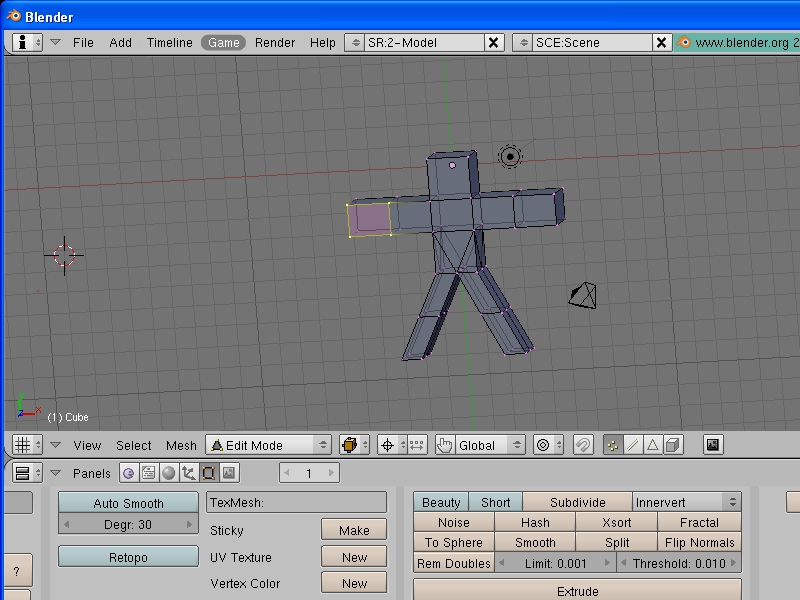Open the Mesh menu
This screenshot has width=800, height=600.
181,445
